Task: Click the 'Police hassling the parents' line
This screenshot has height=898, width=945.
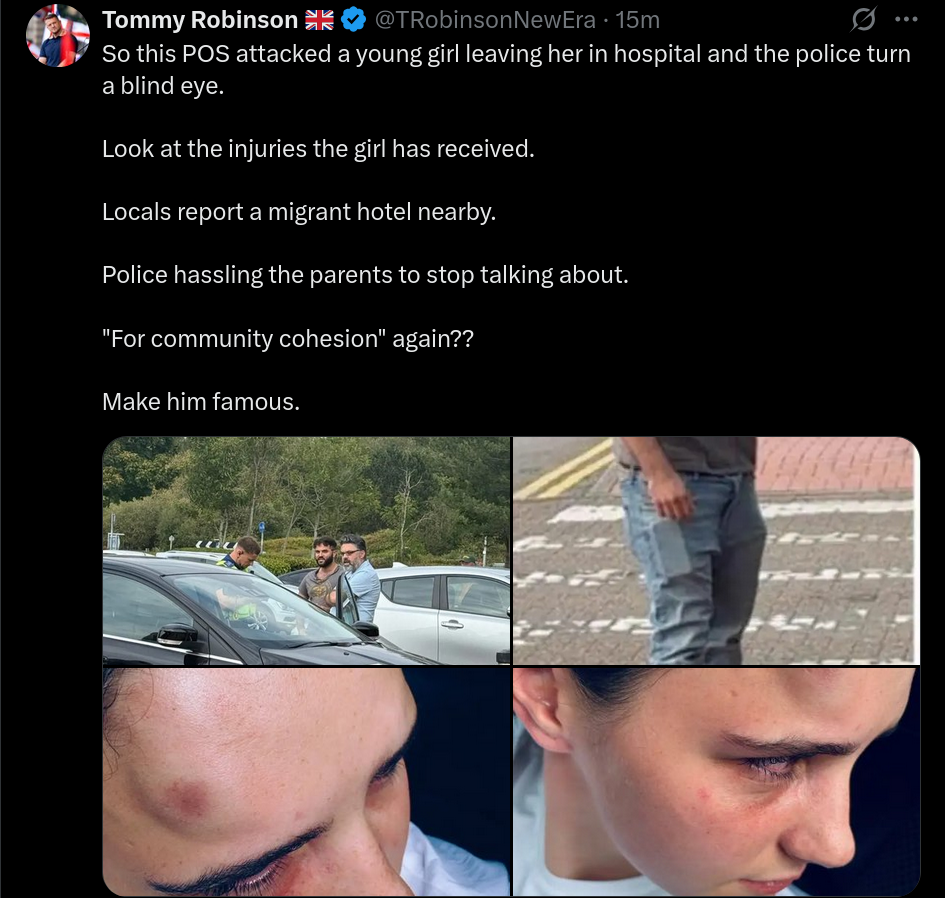Action: 365,275
